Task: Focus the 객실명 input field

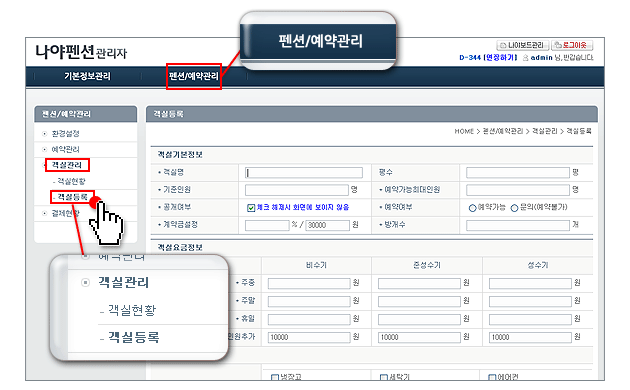Action: click(x=304, y=173)
